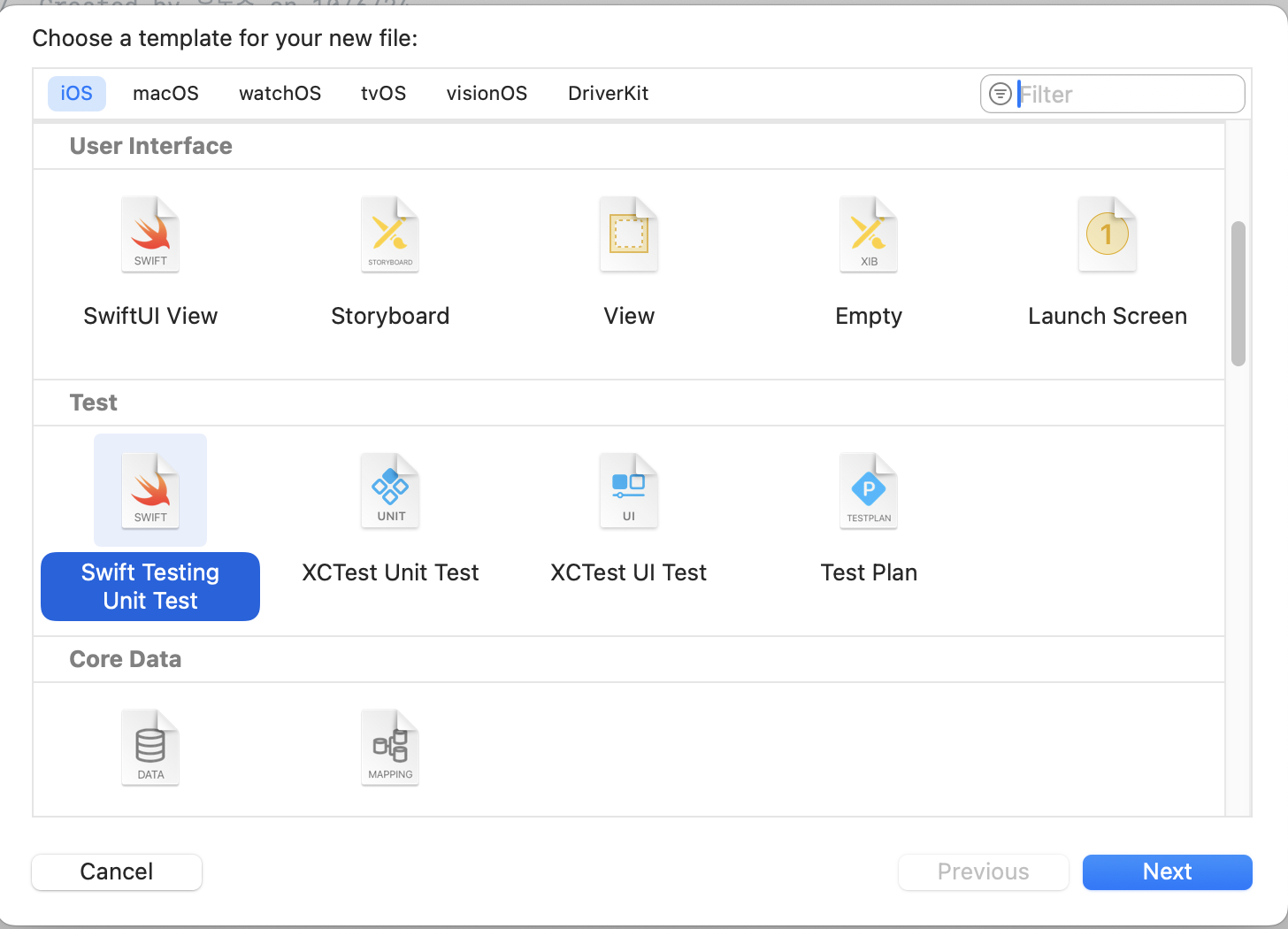Focus the Filter text field
The image size is (1288, 929).
point(1113,94)
